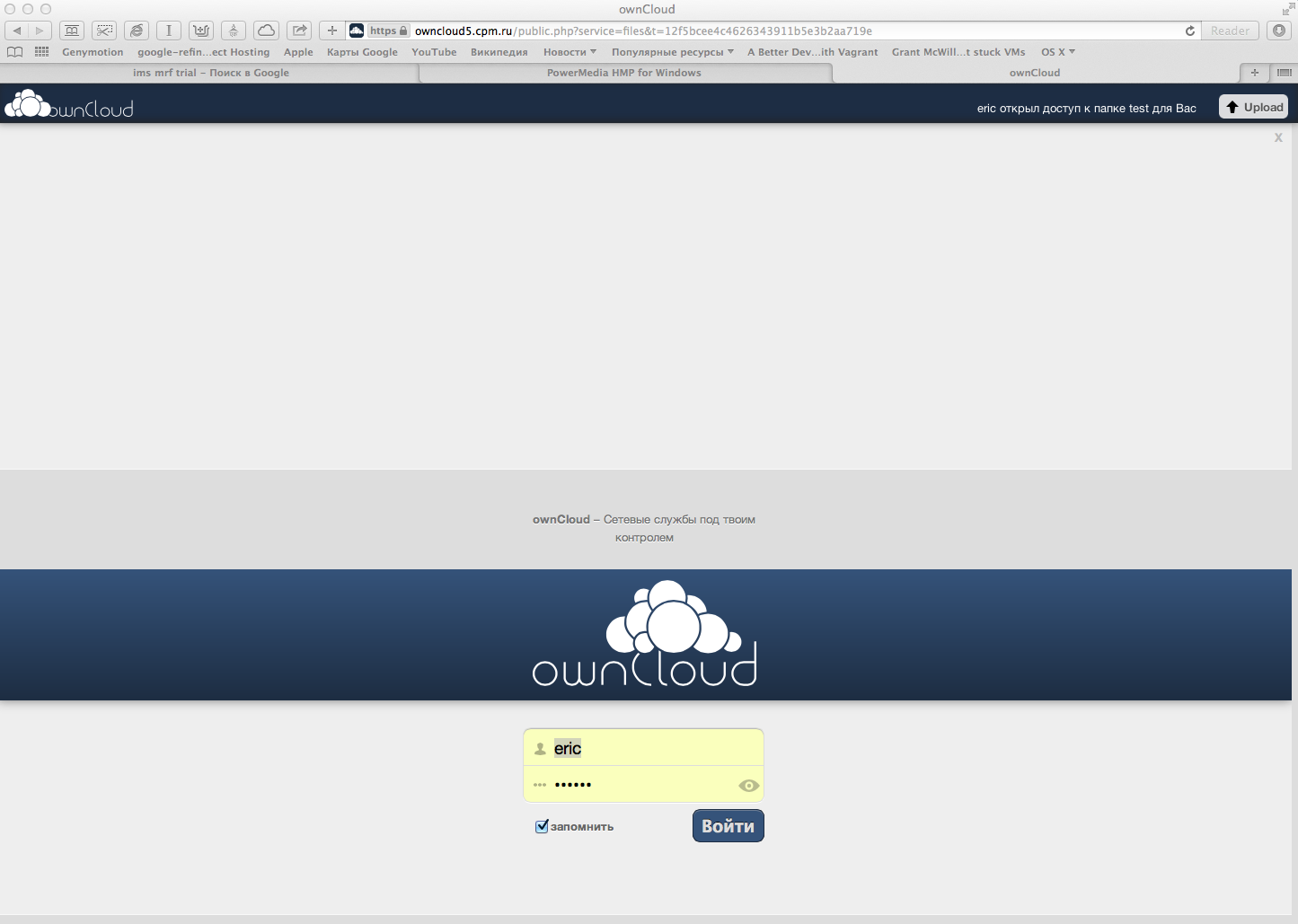Open the YouTube bookmark
Screen dimensions: 1298x924
pos(434,52)
